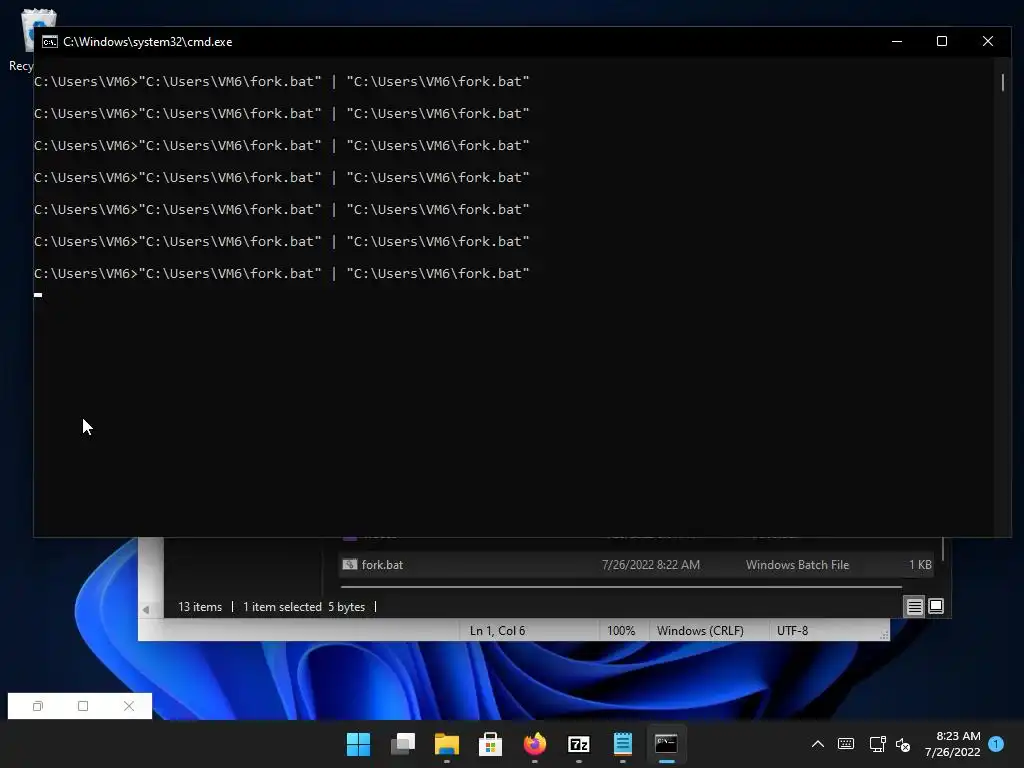The height and width of the screenshot is (768, 1024).
Task: Switch Explorer to details view
Action: [914, 607]
